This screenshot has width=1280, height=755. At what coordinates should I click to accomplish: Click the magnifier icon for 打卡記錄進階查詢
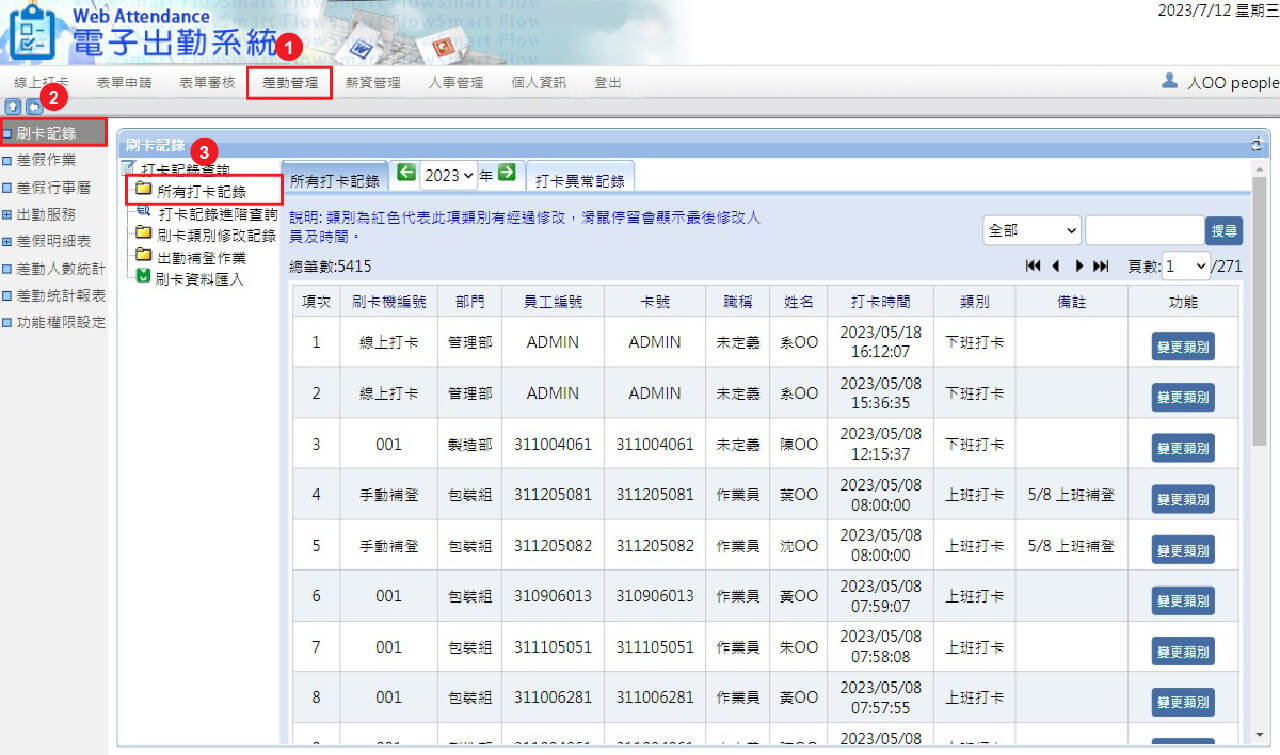[x=143, y=212]
